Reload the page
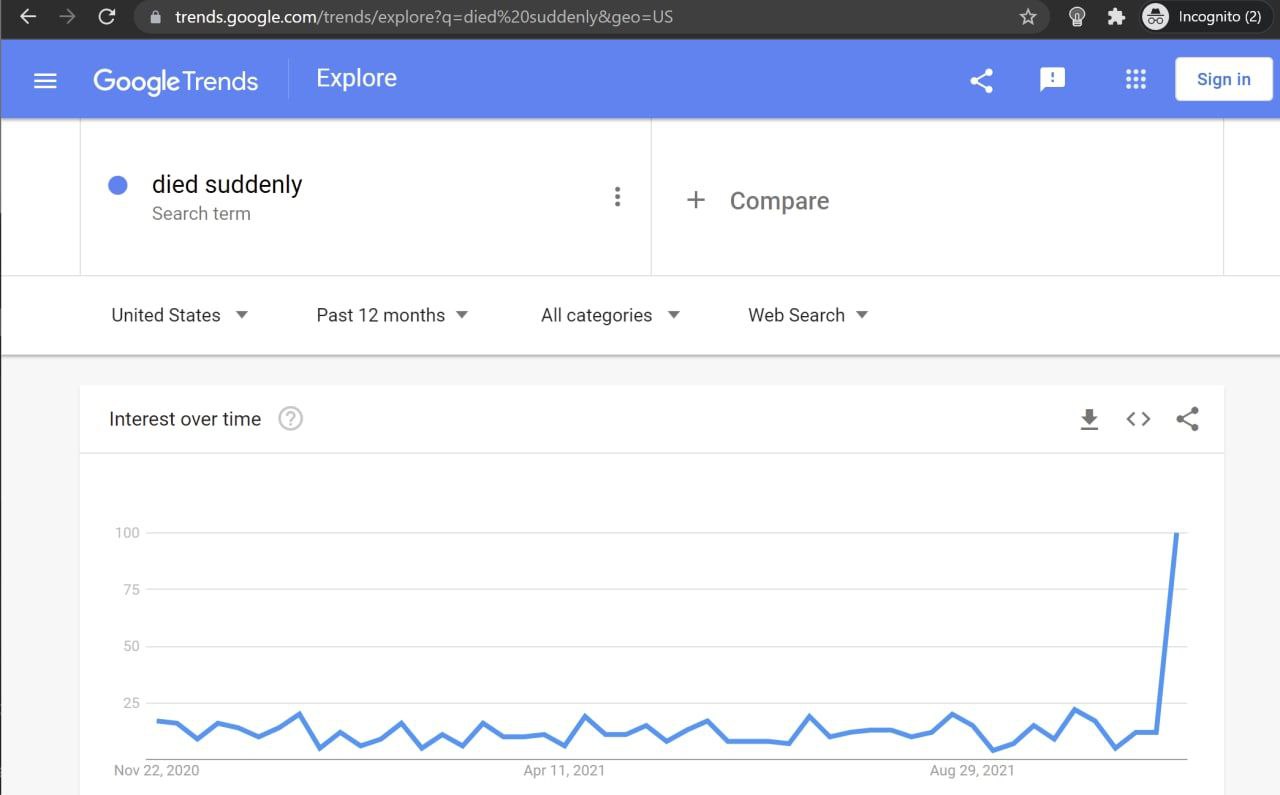 point(107,17)
